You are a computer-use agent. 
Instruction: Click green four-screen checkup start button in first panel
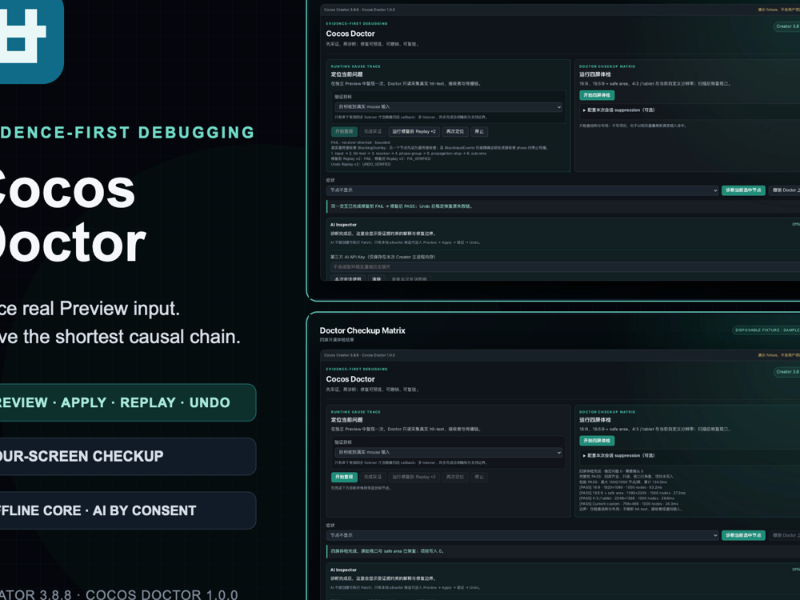click(596, 95)
